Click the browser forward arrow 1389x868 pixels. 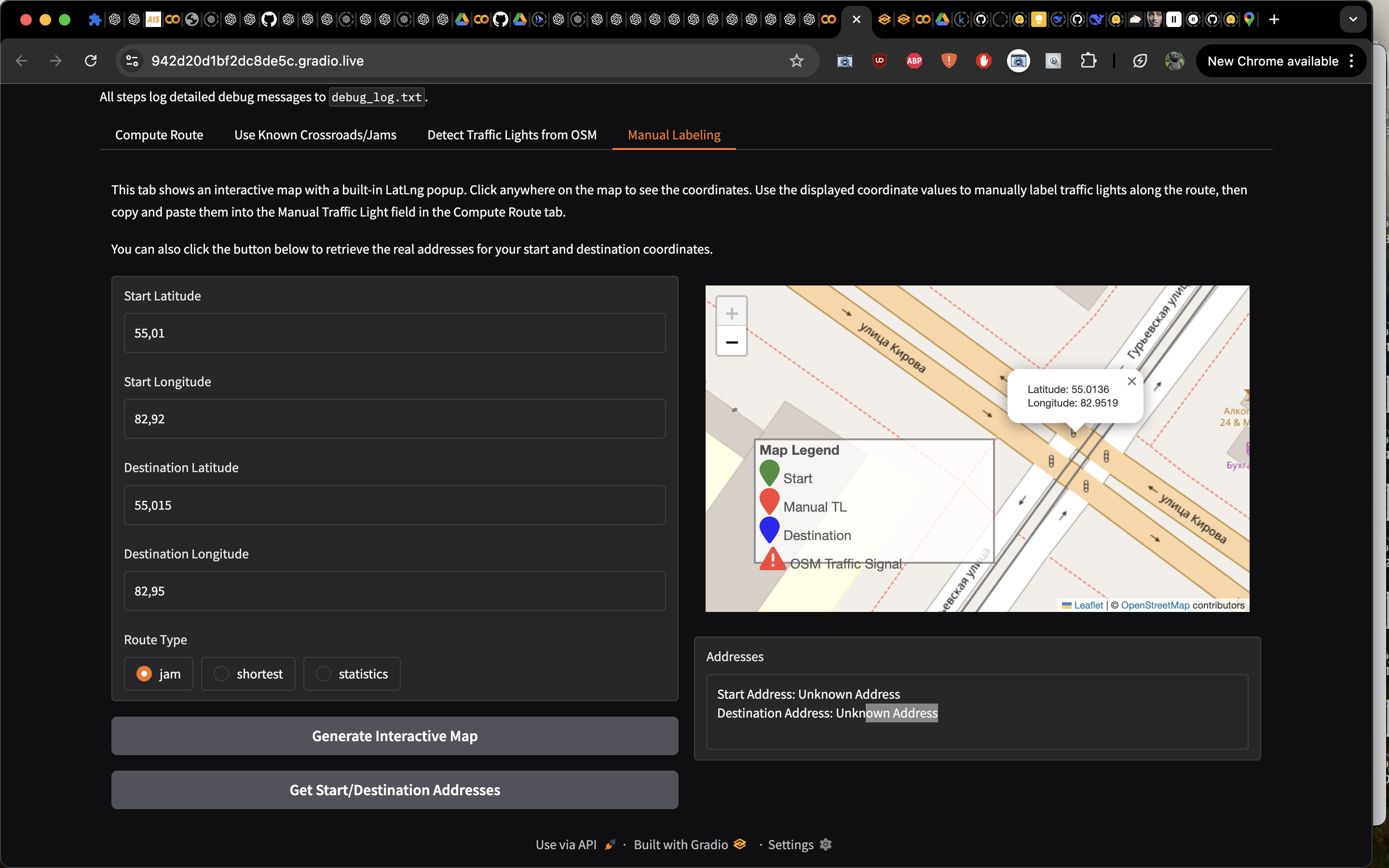(55, 61)
